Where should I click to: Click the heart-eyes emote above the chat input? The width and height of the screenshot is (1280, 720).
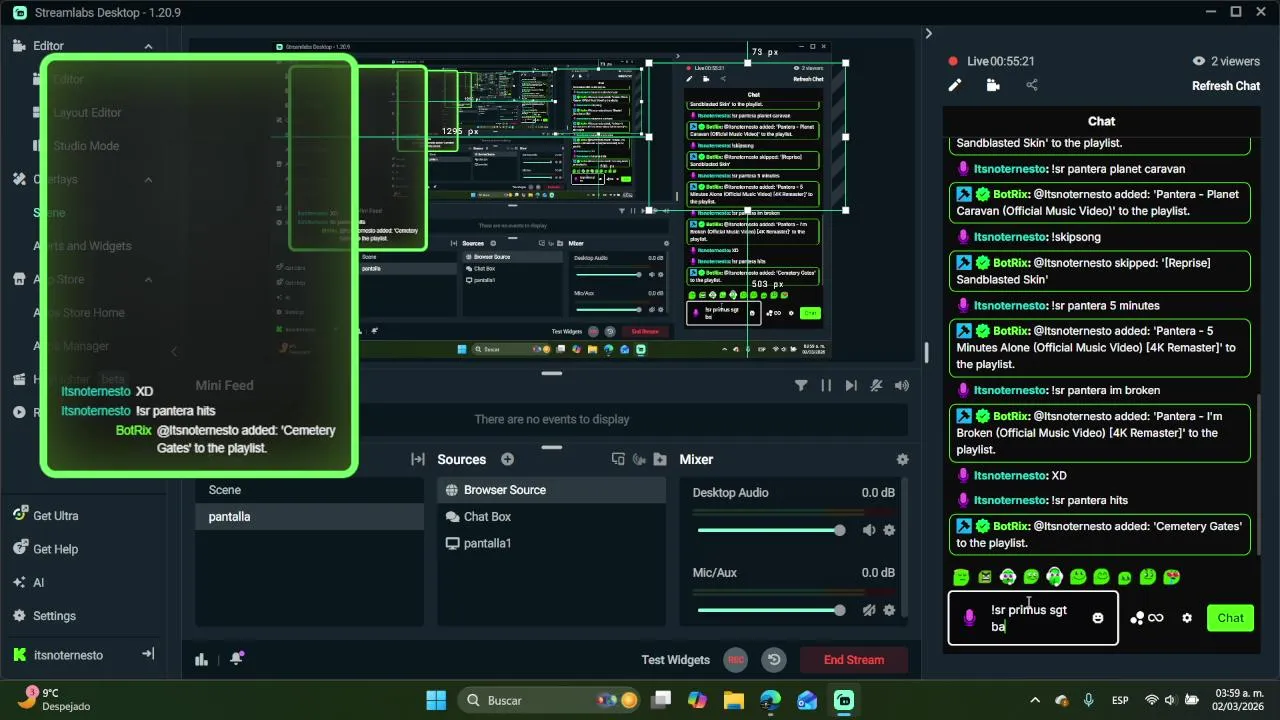1172,577
